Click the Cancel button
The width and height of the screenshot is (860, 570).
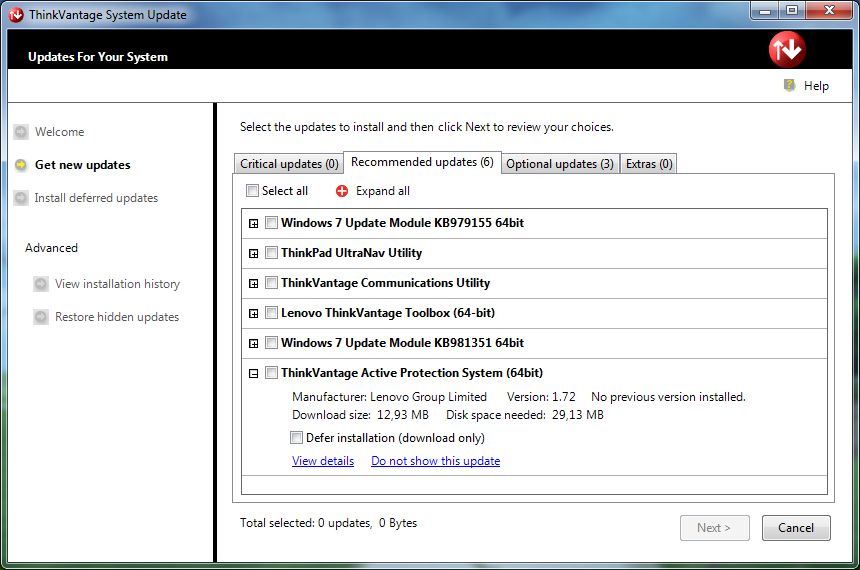click(x=796, y=528)
